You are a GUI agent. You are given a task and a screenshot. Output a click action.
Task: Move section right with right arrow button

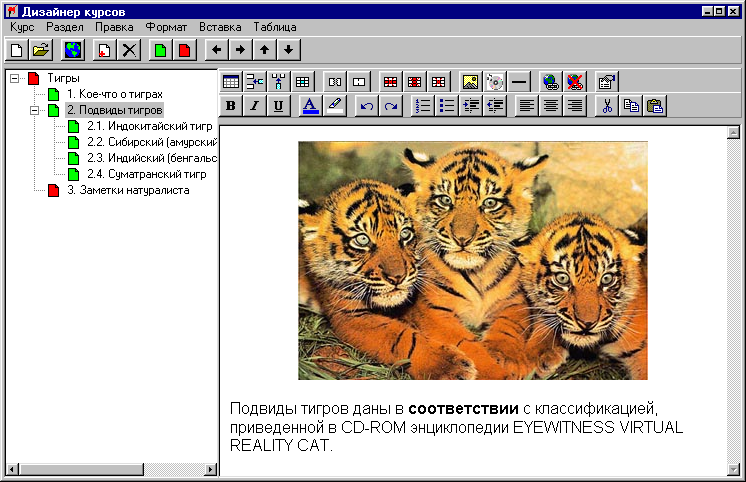coord(240,49)
